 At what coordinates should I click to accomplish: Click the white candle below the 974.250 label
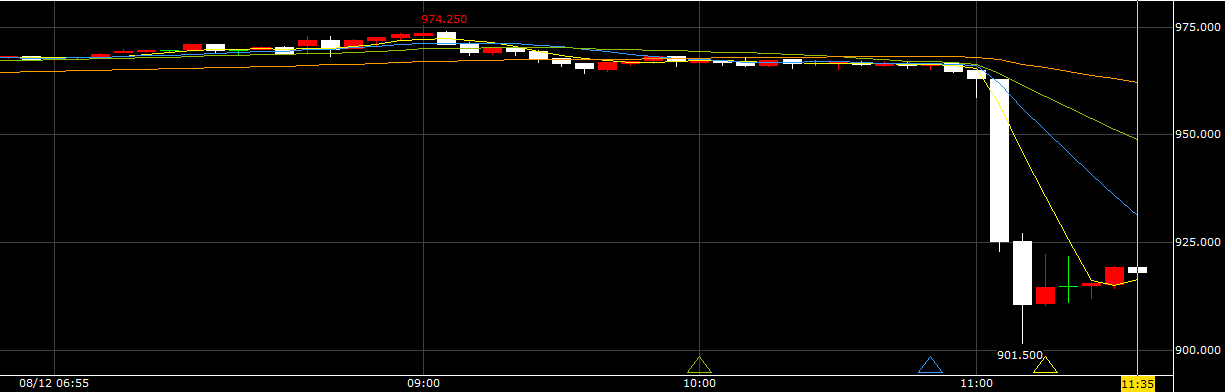coord(446,38)
